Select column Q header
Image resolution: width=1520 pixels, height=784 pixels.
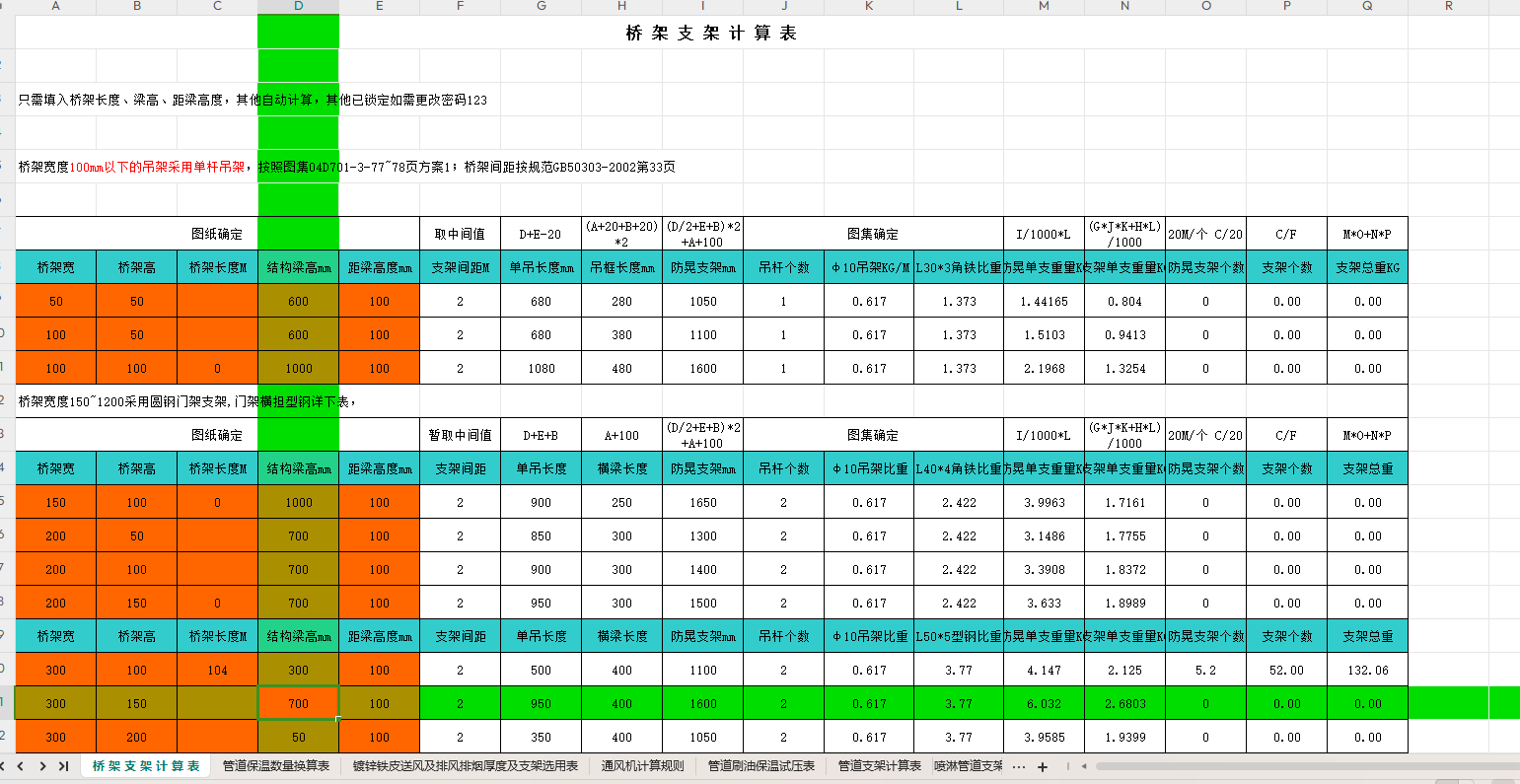(1367, 7)
